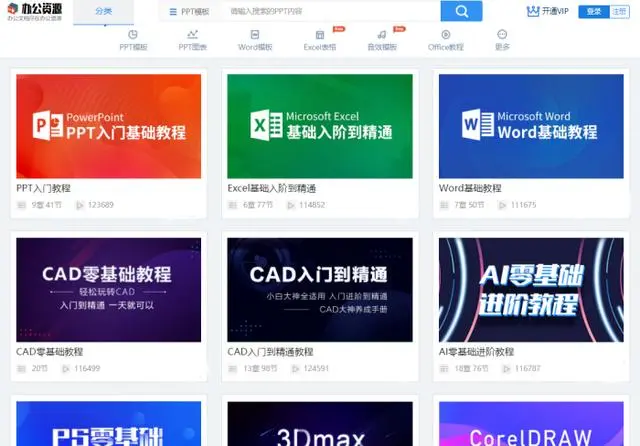Viewport: 640px width, 446px height.
Task: Click the '7章 50节' text
Action: (x=469, y=205)
